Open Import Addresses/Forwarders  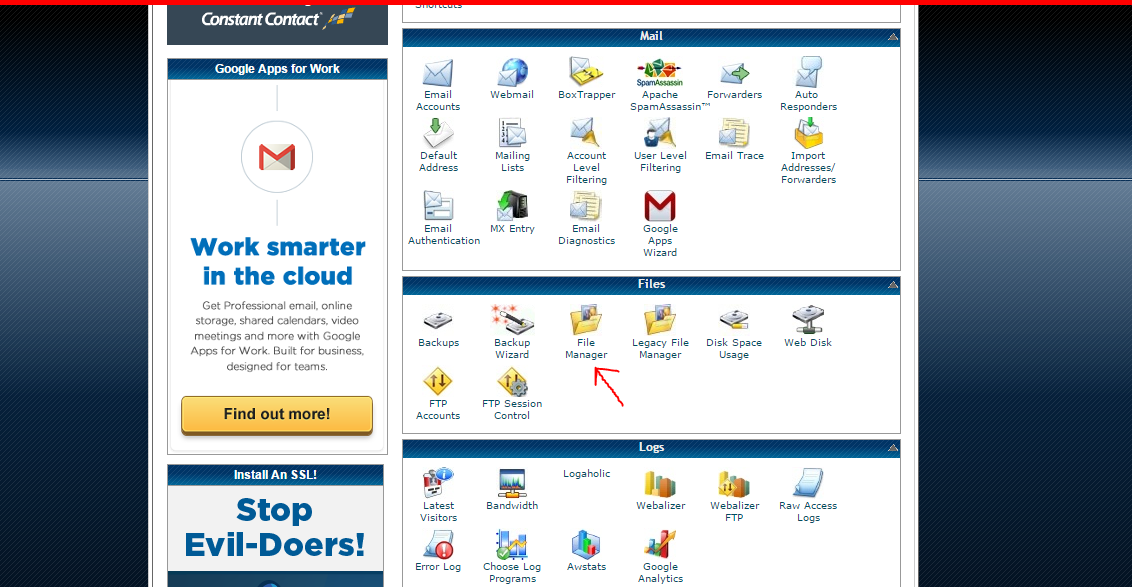click(808, 152)
